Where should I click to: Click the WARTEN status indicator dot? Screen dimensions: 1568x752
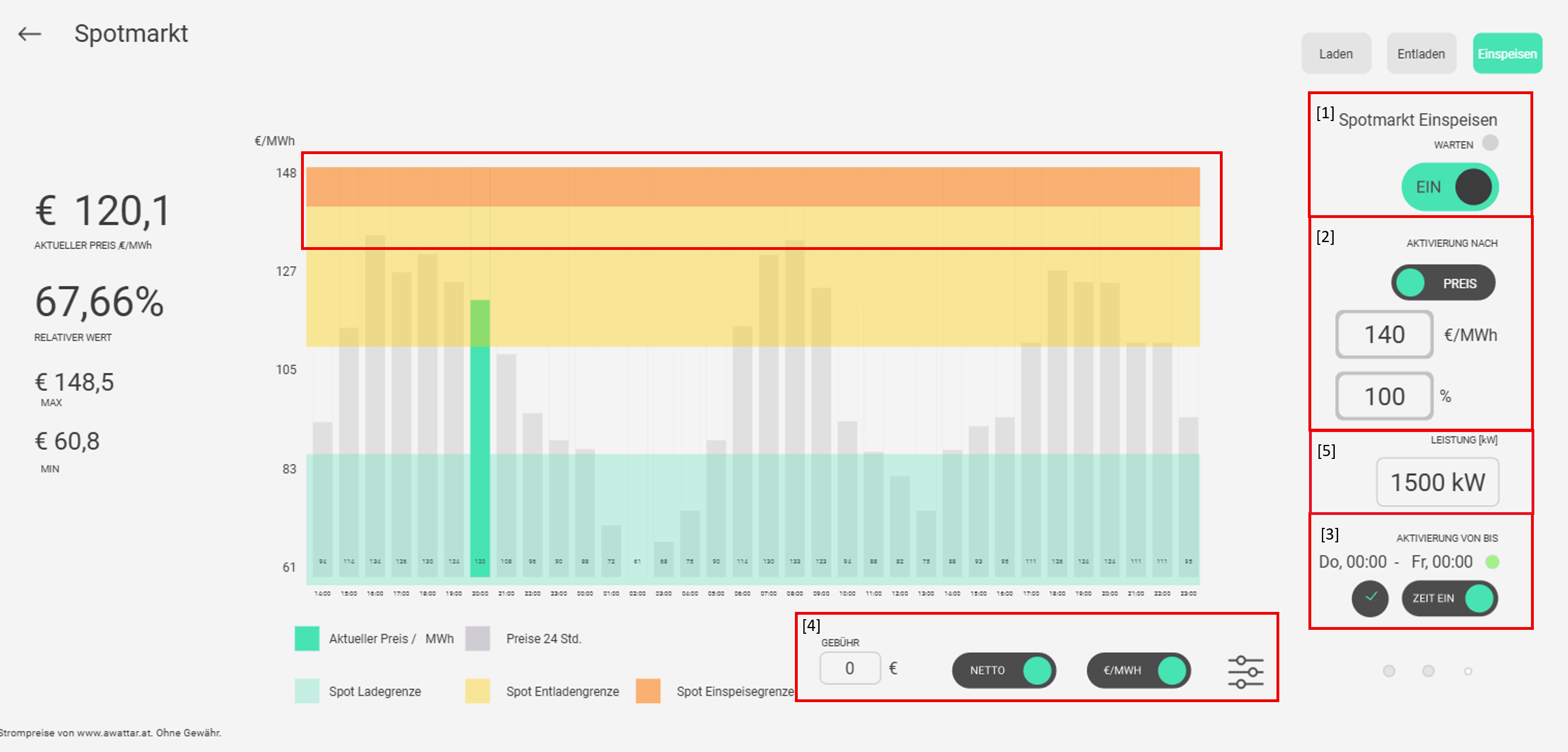(x=1490, y=143)
